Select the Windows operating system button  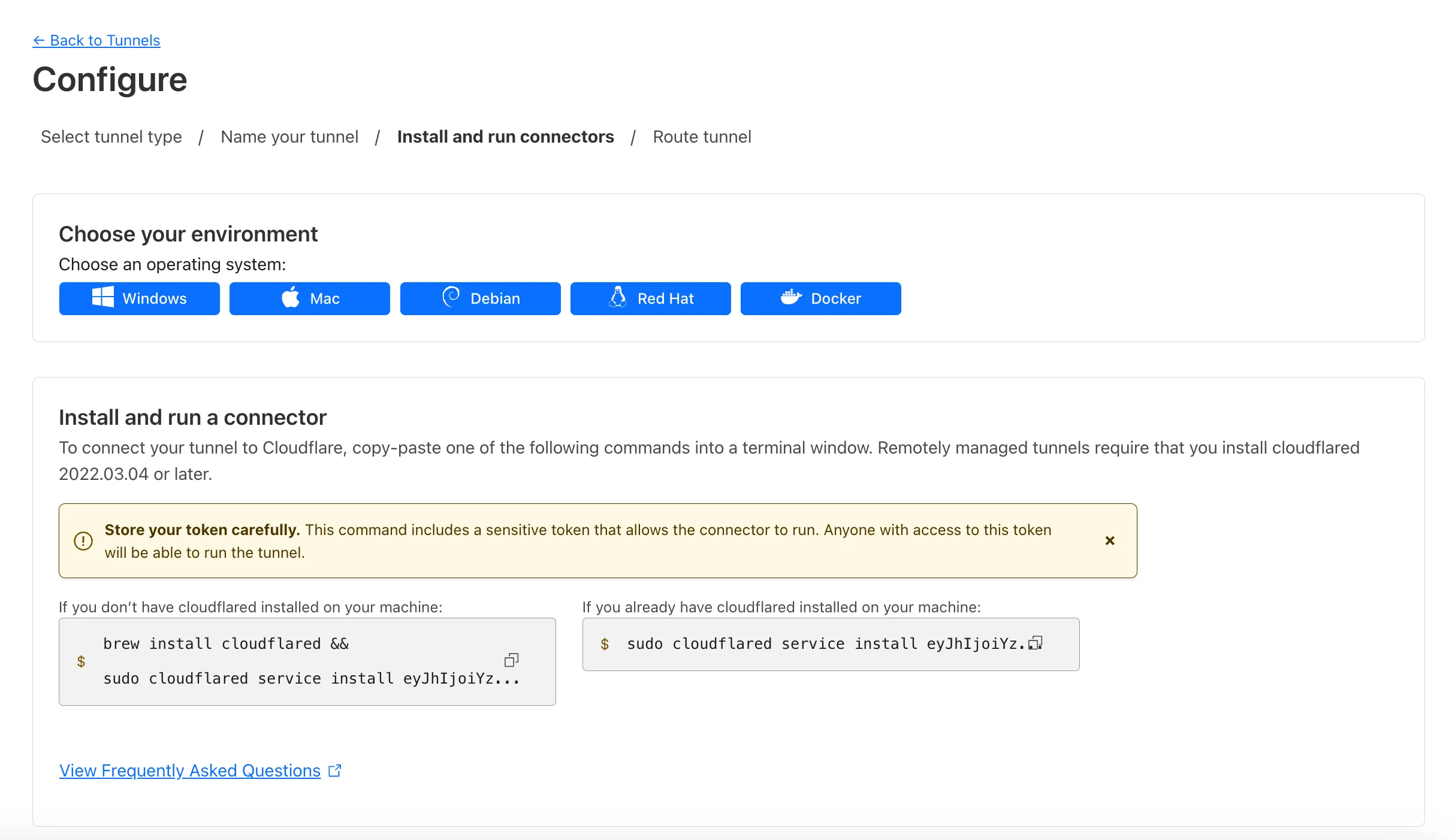140,298
